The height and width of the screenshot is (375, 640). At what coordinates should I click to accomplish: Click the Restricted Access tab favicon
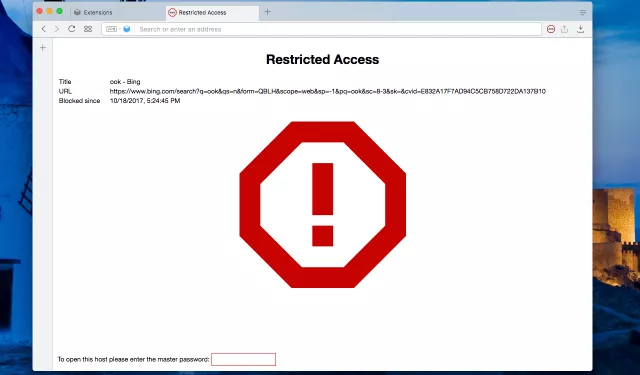tap(172, 13)
